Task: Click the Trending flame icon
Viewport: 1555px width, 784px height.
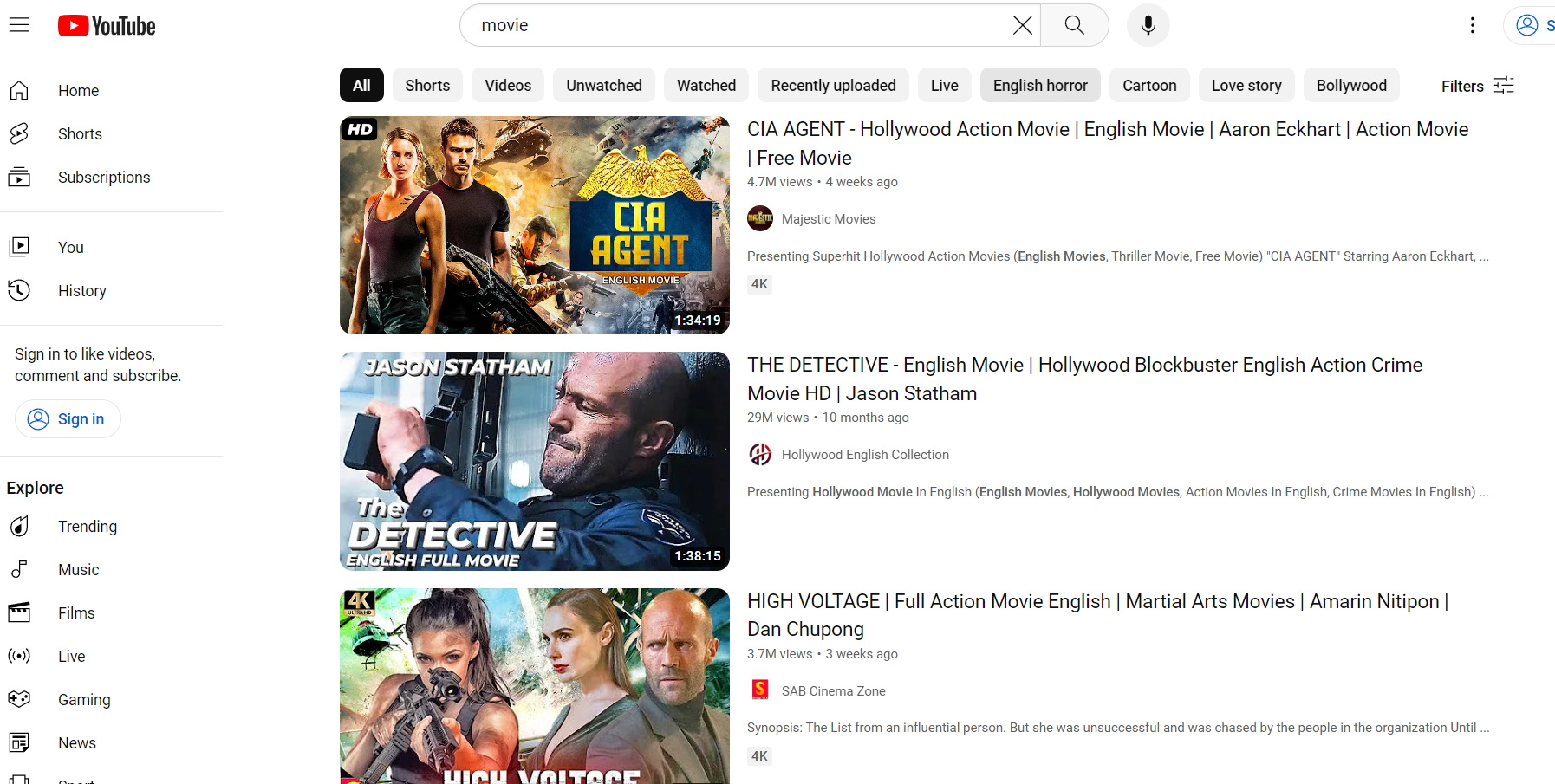Action: click(19, 527)
